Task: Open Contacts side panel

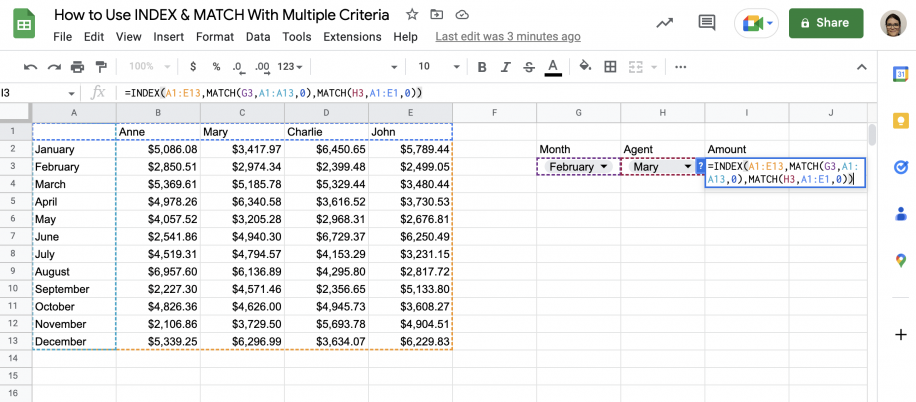Action: click(900, 214)
